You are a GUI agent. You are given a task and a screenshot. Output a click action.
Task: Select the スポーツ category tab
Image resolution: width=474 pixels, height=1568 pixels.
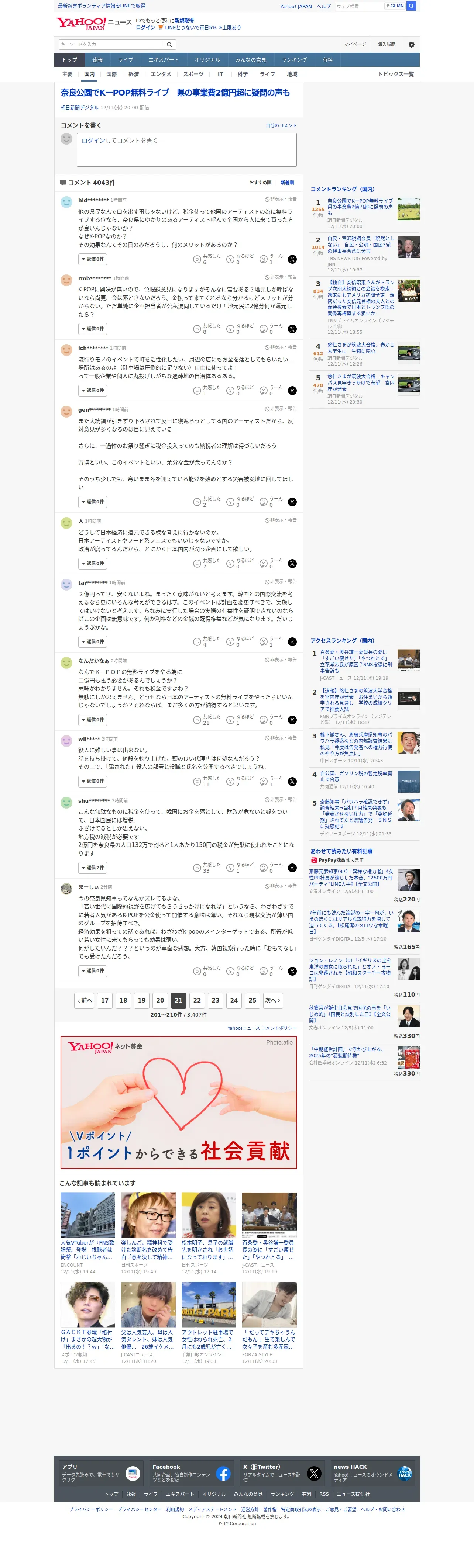point(193,74)
